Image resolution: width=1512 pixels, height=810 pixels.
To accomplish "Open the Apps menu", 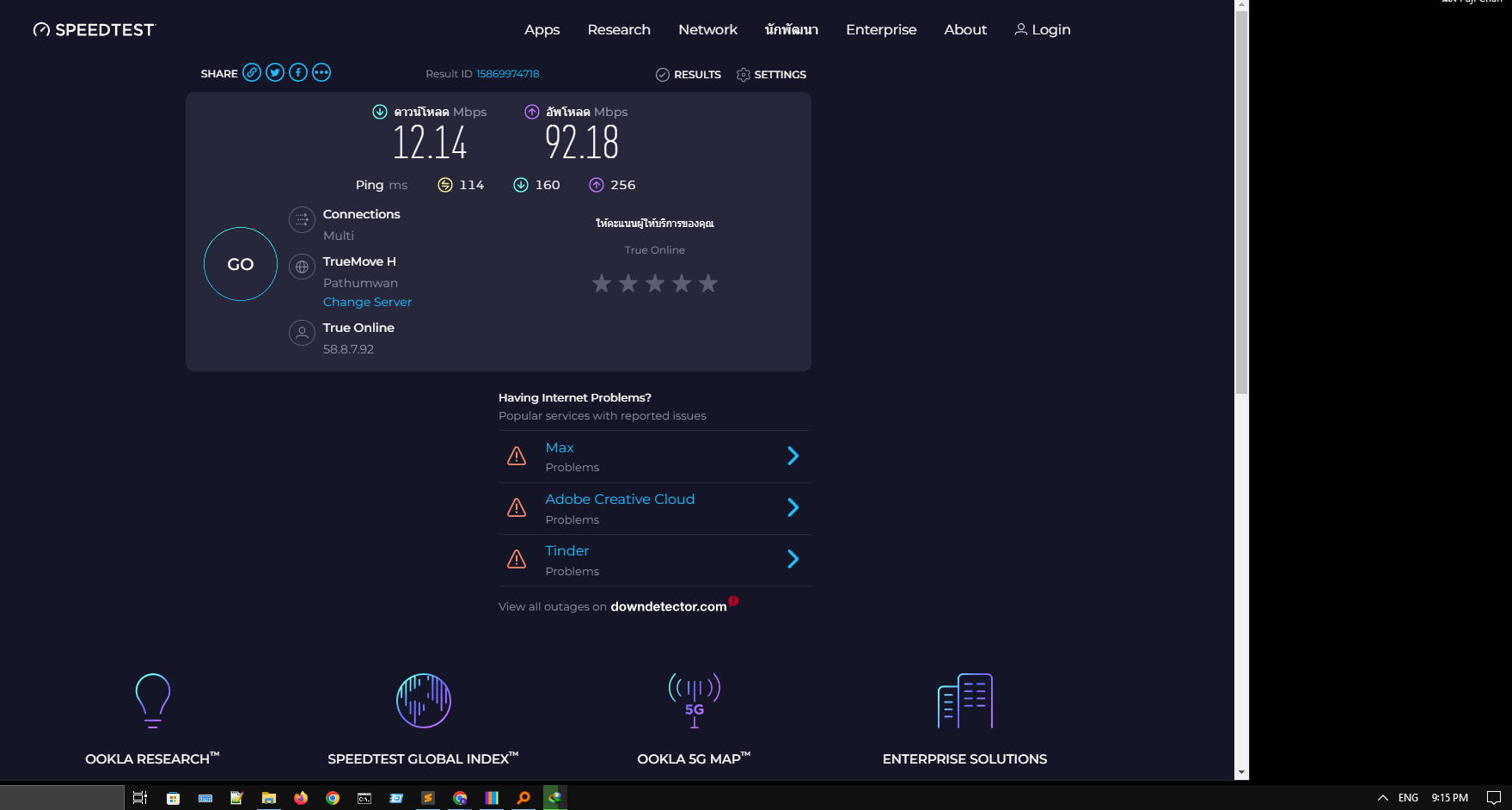I will point(542,30).
